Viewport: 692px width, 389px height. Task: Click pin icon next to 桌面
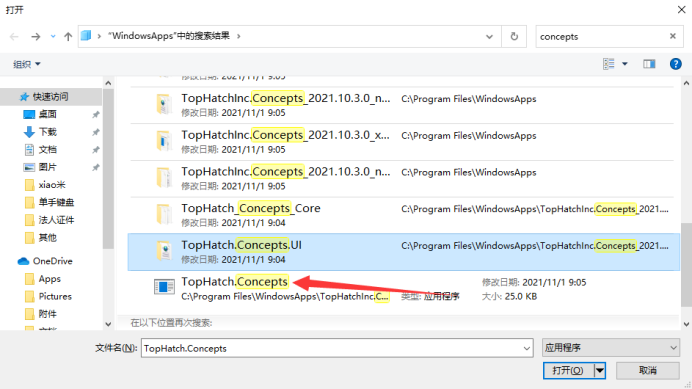[x=95, y=115]
